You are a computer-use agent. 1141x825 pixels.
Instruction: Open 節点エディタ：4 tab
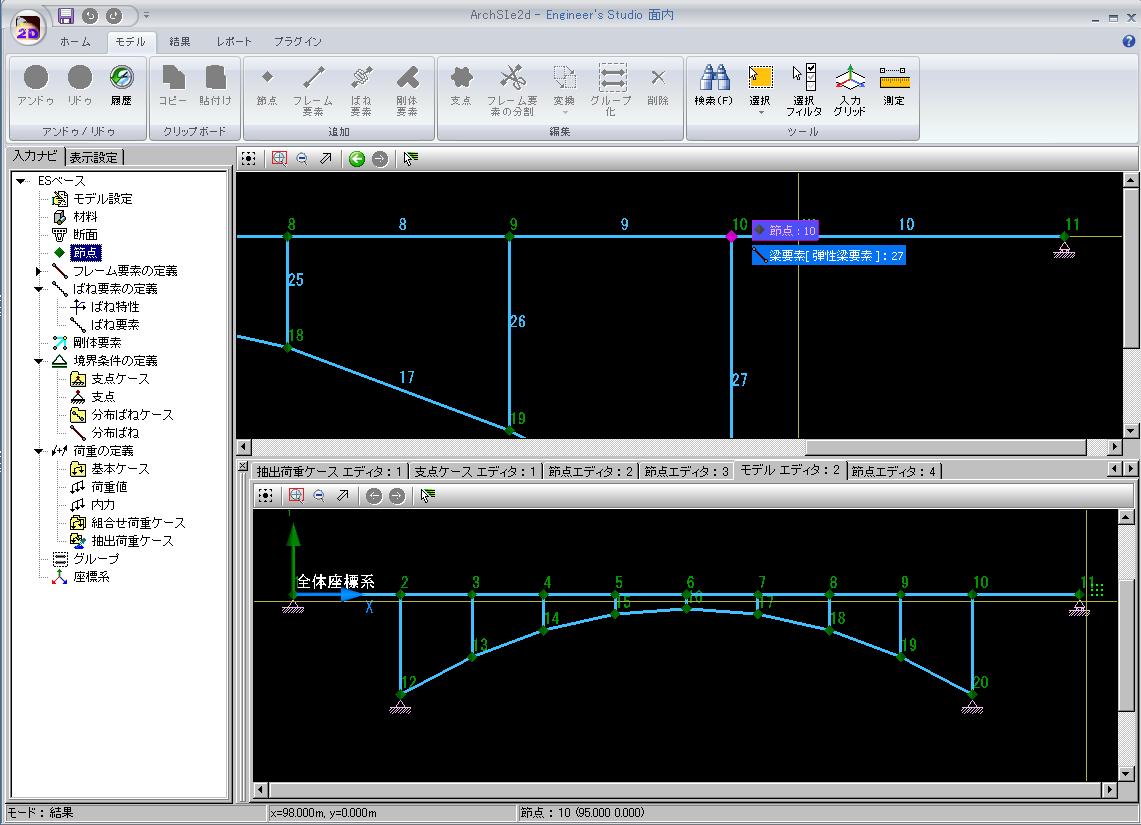[894, 471]
